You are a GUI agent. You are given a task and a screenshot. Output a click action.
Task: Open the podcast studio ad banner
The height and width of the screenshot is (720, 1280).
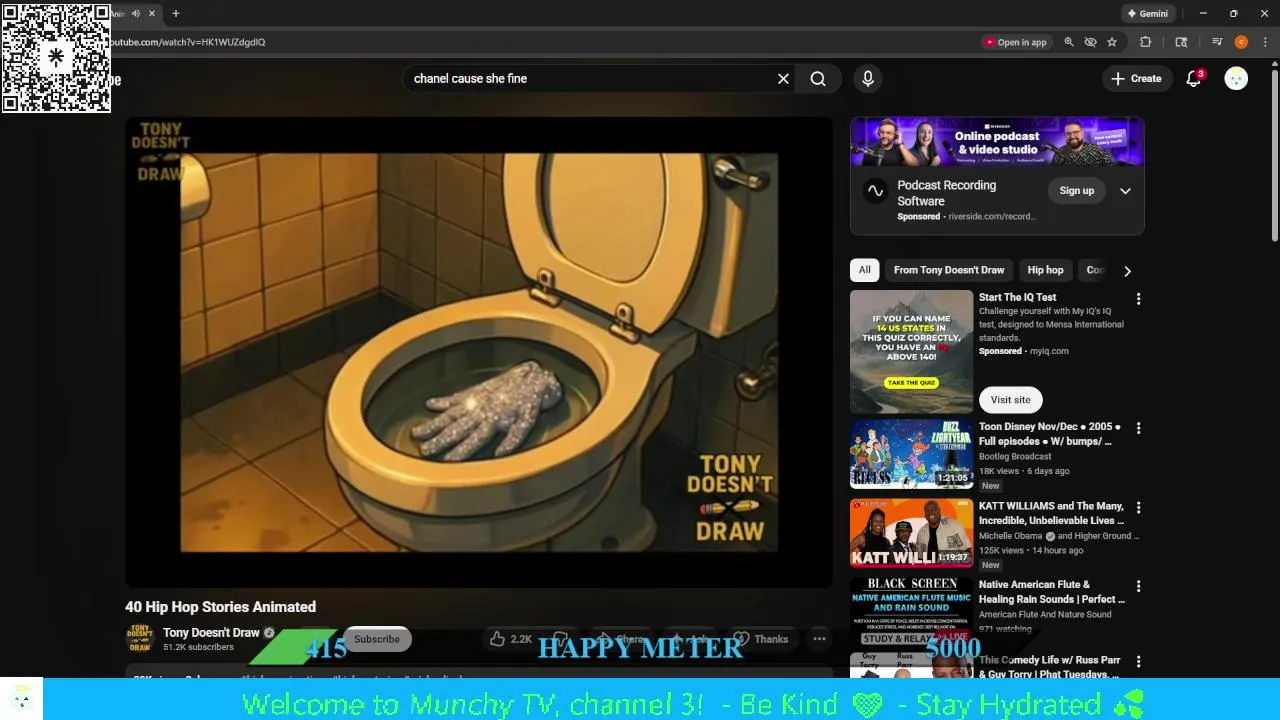(x=997, y=141)
